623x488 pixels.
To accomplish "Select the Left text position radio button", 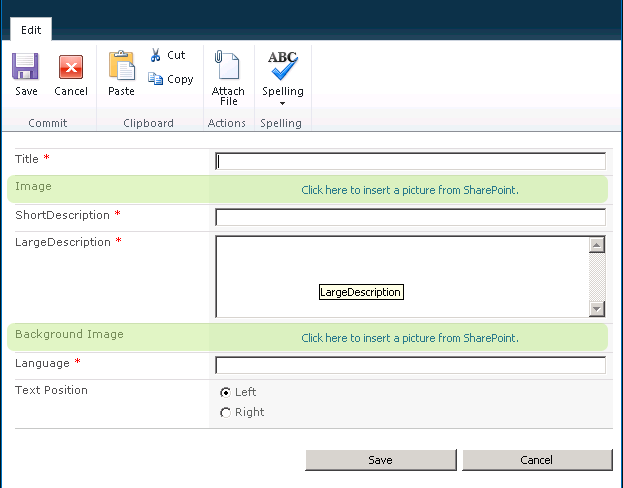I will coord(225,392).
